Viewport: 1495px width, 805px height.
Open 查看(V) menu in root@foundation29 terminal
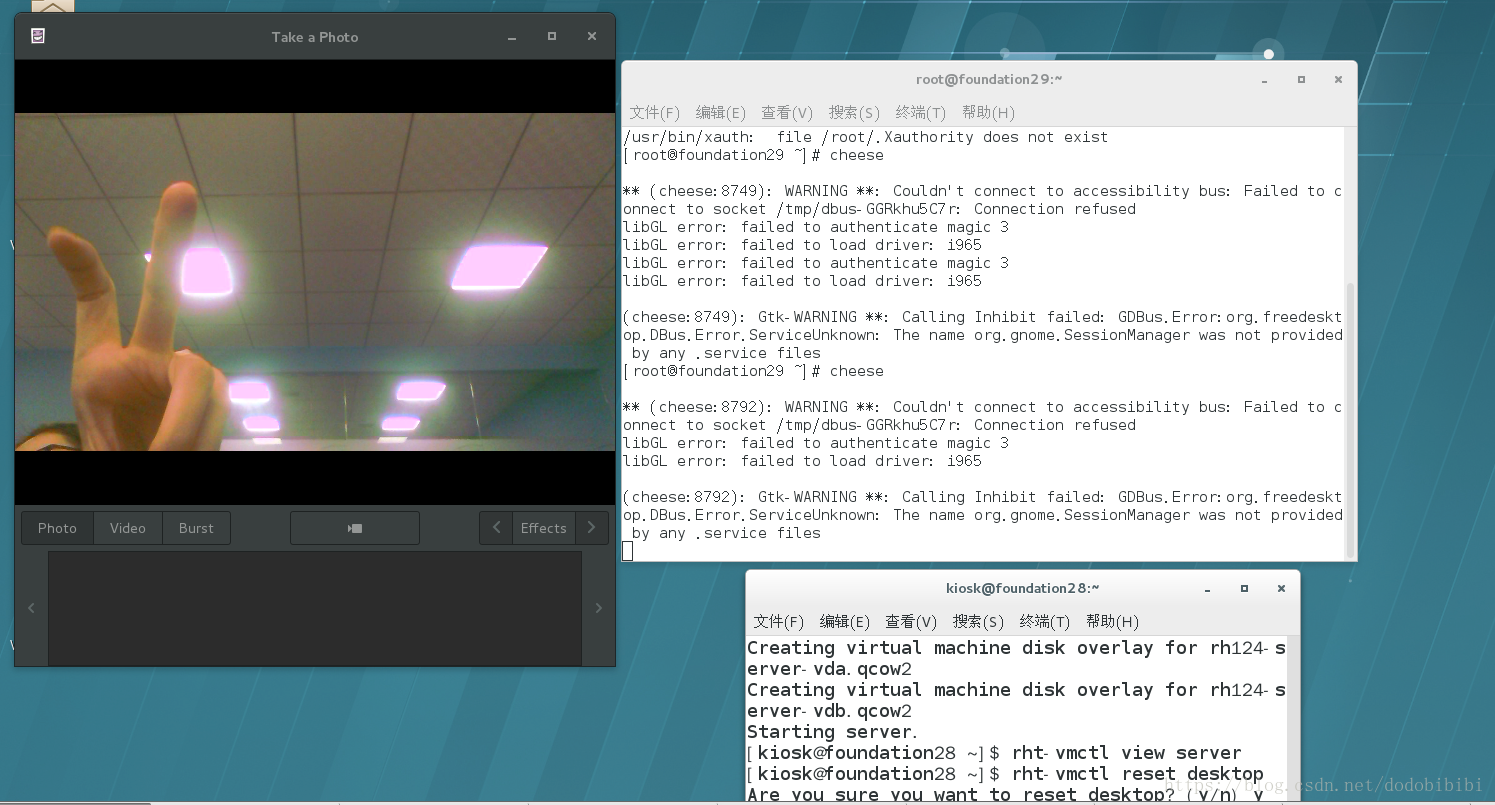pyautogui.click(x=787, y=112)
